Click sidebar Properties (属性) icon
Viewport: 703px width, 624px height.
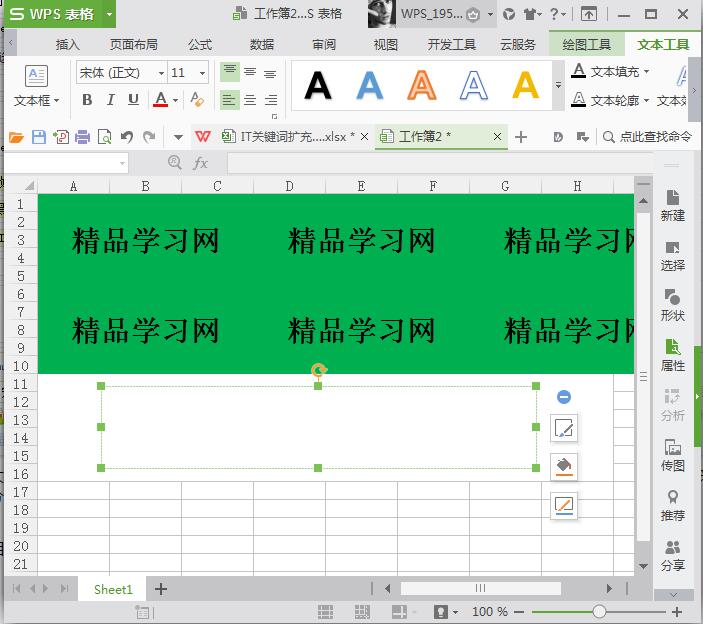click(673, 355)
